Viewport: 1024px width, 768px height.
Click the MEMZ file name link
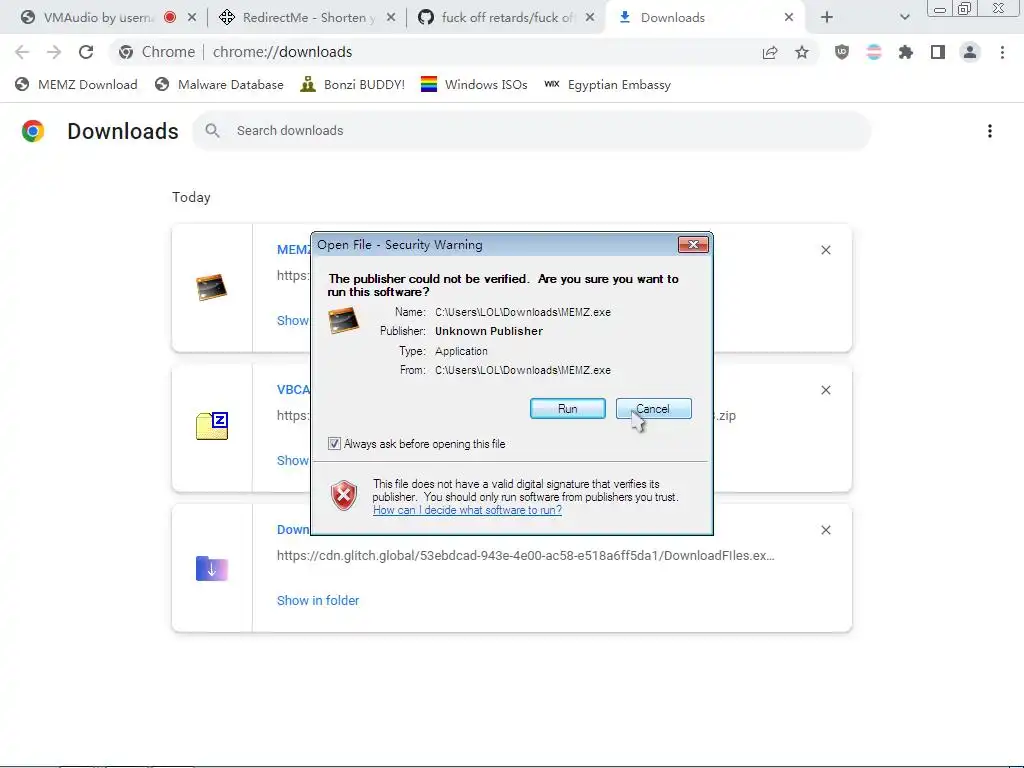pyautogui.click(x=293, y=249)
